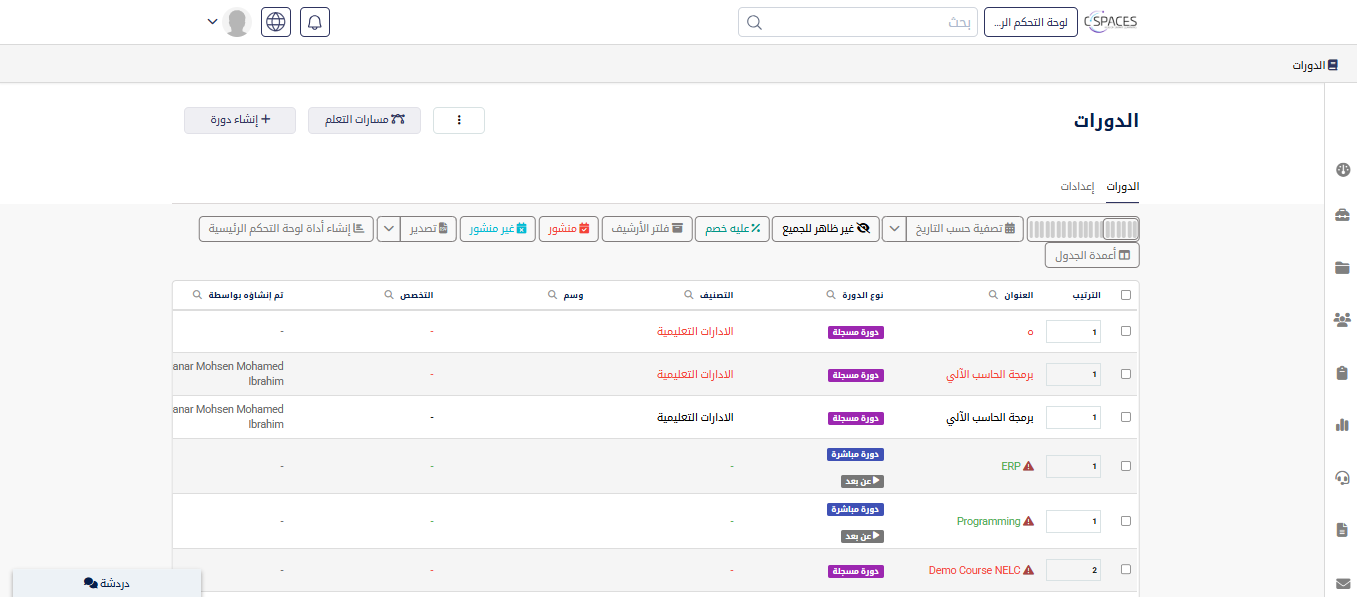Click the globe language icon
This screenshot has width=1357, height=597.
[276, 22]
